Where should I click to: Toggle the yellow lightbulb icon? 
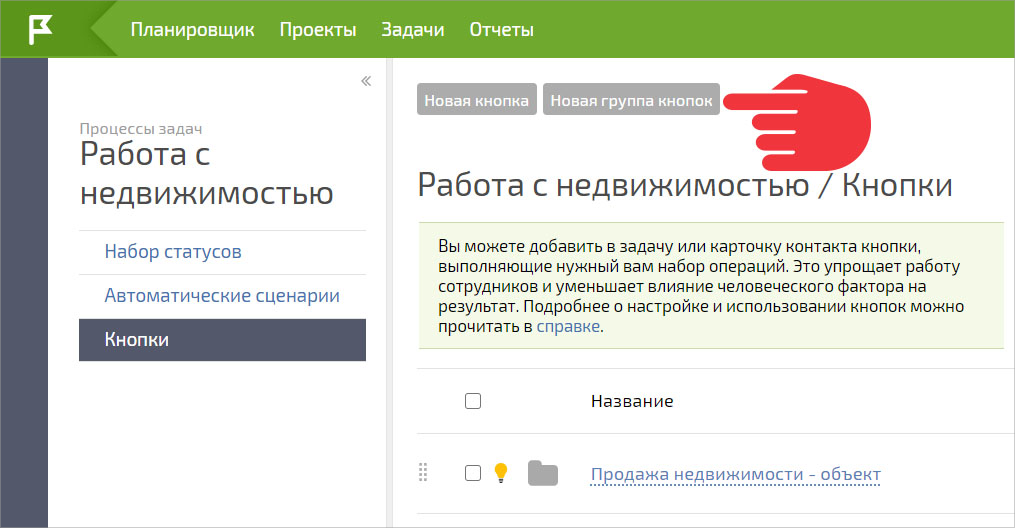coord(501,473)
